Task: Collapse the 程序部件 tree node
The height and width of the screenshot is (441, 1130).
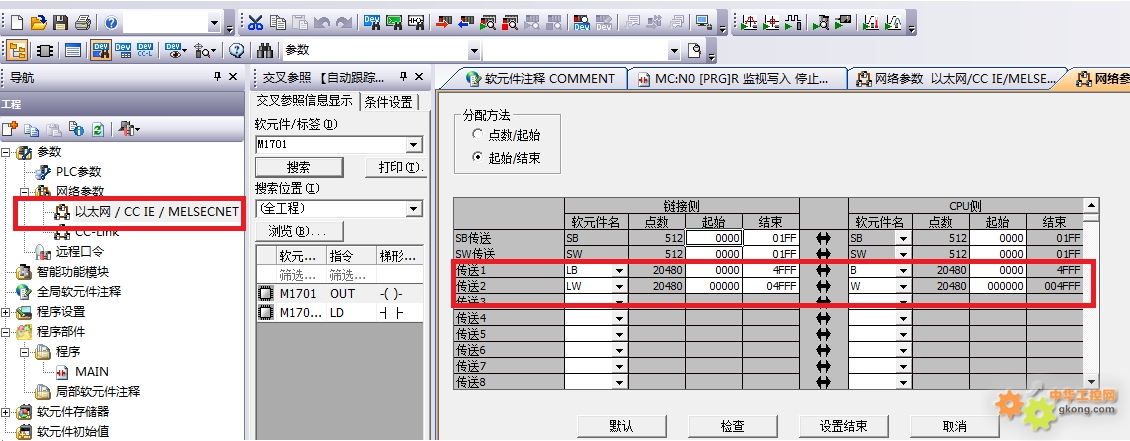Action: click(x=6, y=332)
